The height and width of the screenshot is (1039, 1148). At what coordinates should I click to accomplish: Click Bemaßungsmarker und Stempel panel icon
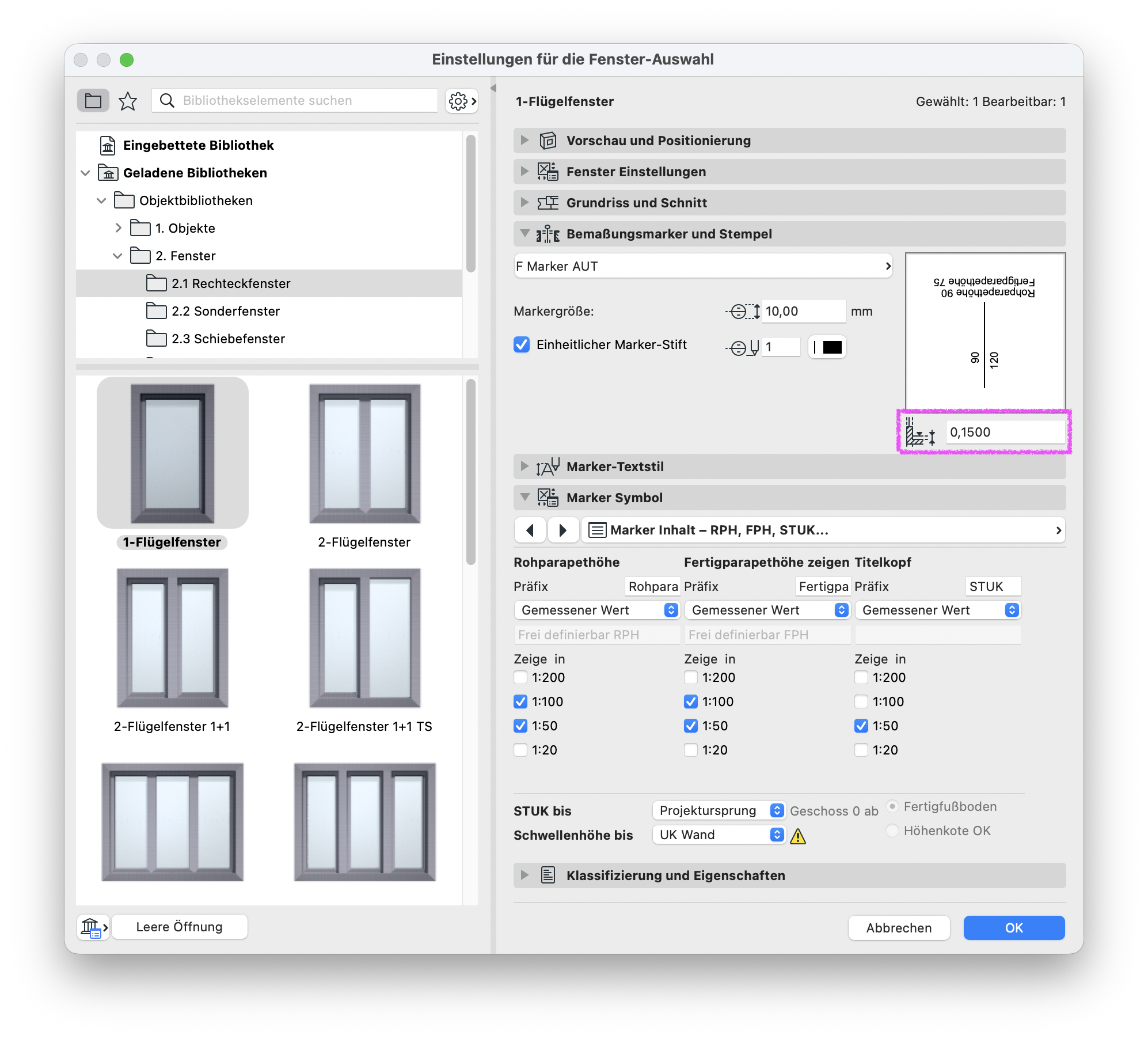coord(548,234)
